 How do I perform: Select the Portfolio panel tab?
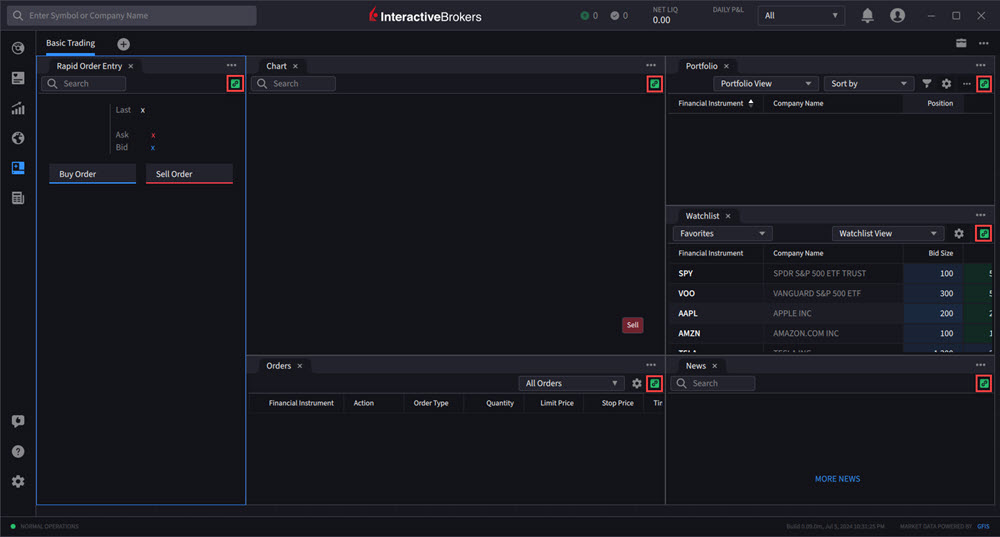click(702, 66)
